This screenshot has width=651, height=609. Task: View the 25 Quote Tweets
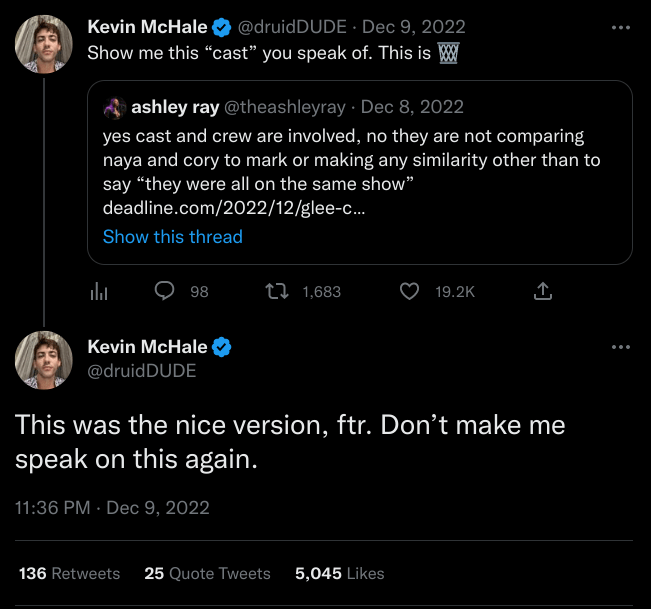click(207, 573)
